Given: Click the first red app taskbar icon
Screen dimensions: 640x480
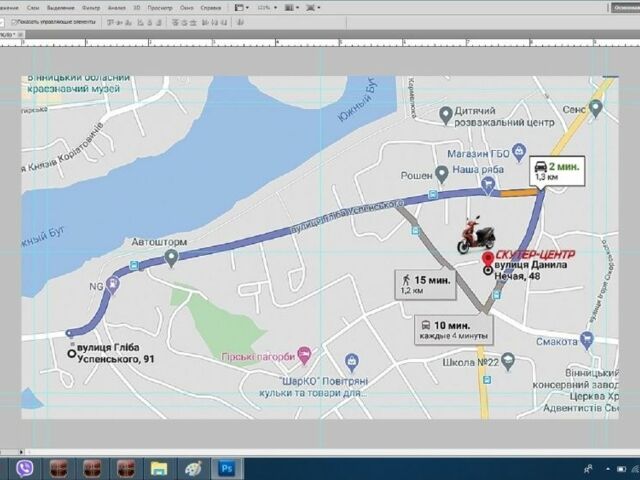Looking at the screenshot, I should (x=59, y=468).
